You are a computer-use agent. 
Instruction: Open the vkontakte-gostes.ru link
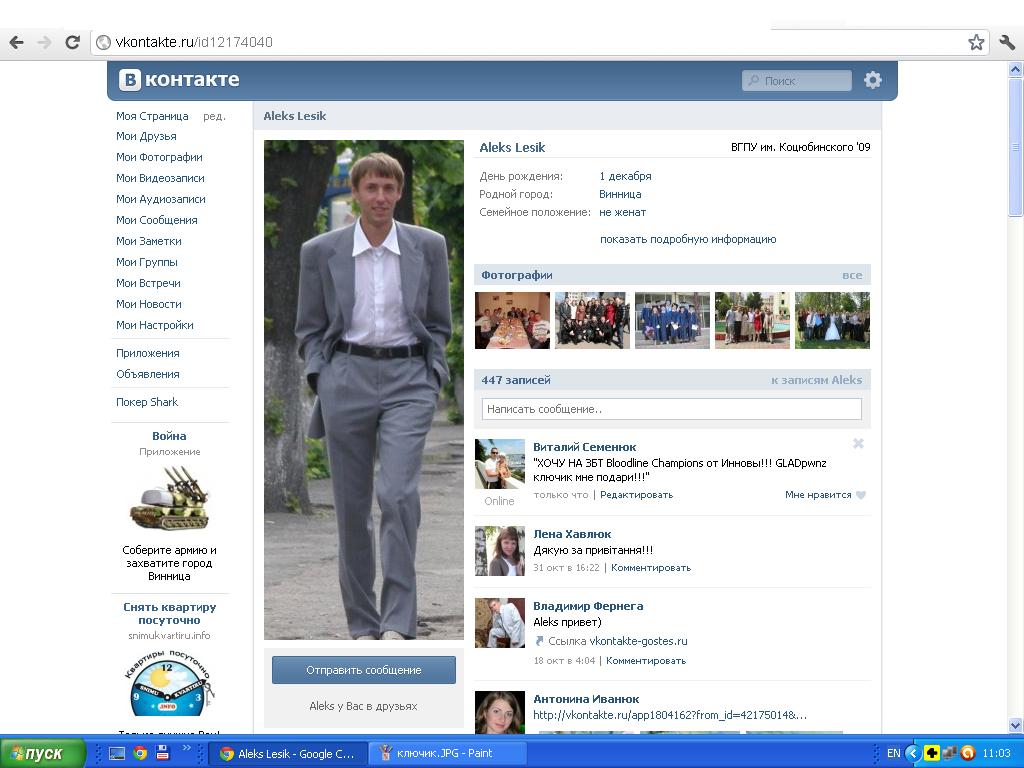pyautogui.click(x=638, y=641)
